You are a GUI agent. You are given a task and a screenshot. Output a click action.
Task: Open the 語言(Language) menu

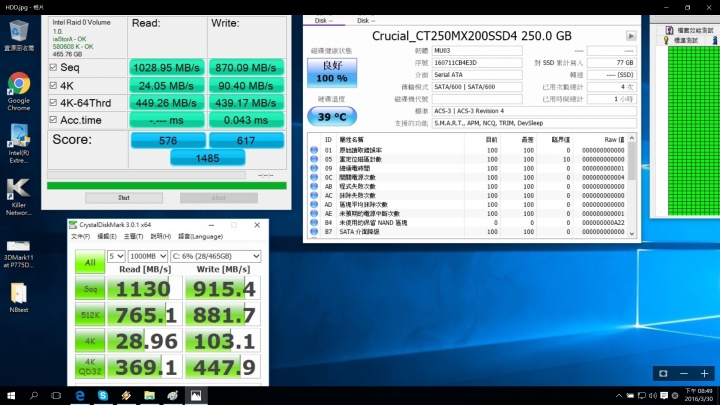(200, 236)
